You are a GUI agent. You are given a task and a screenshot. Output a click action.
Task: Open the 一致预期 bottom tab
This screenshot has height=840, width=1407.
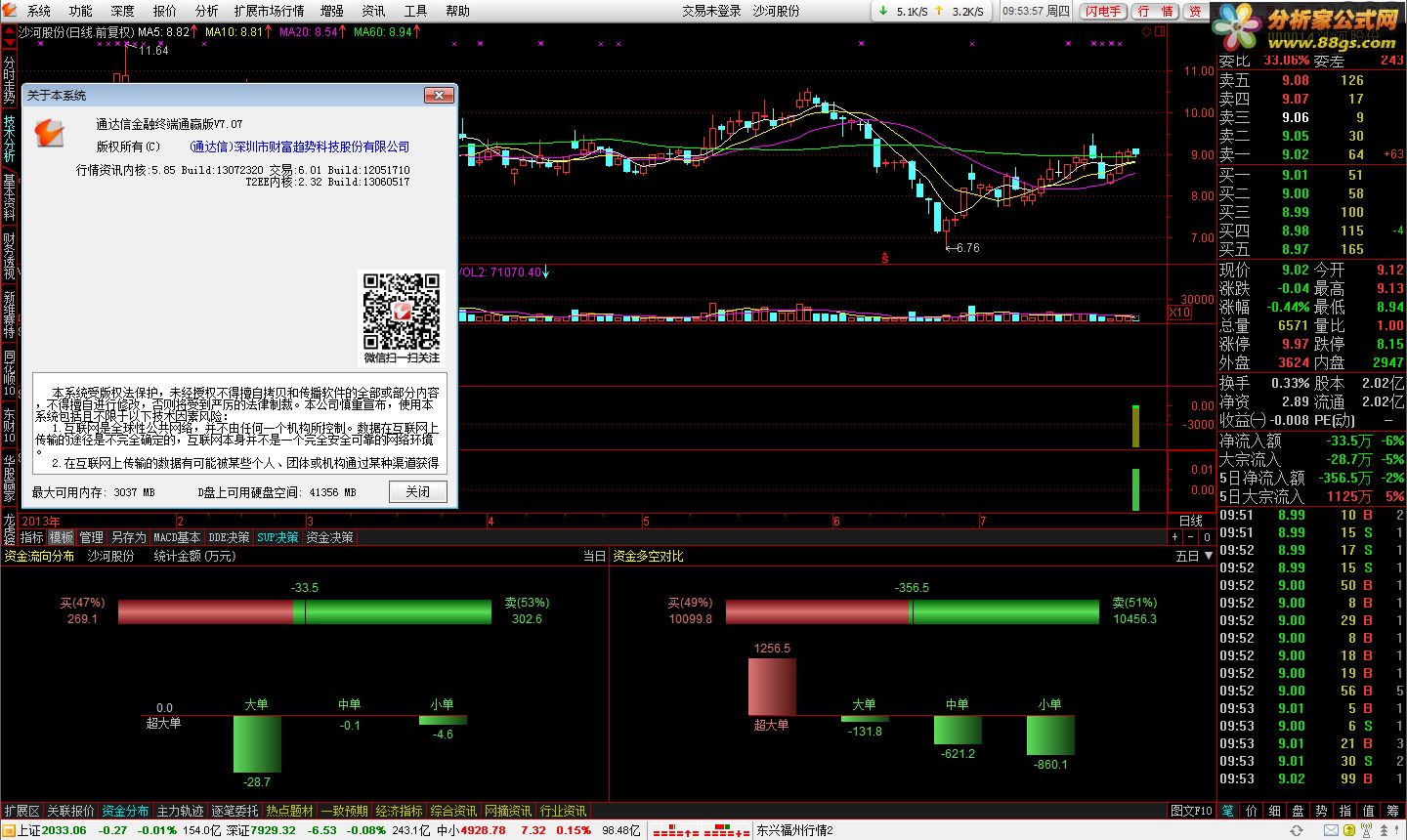(344, 811)
